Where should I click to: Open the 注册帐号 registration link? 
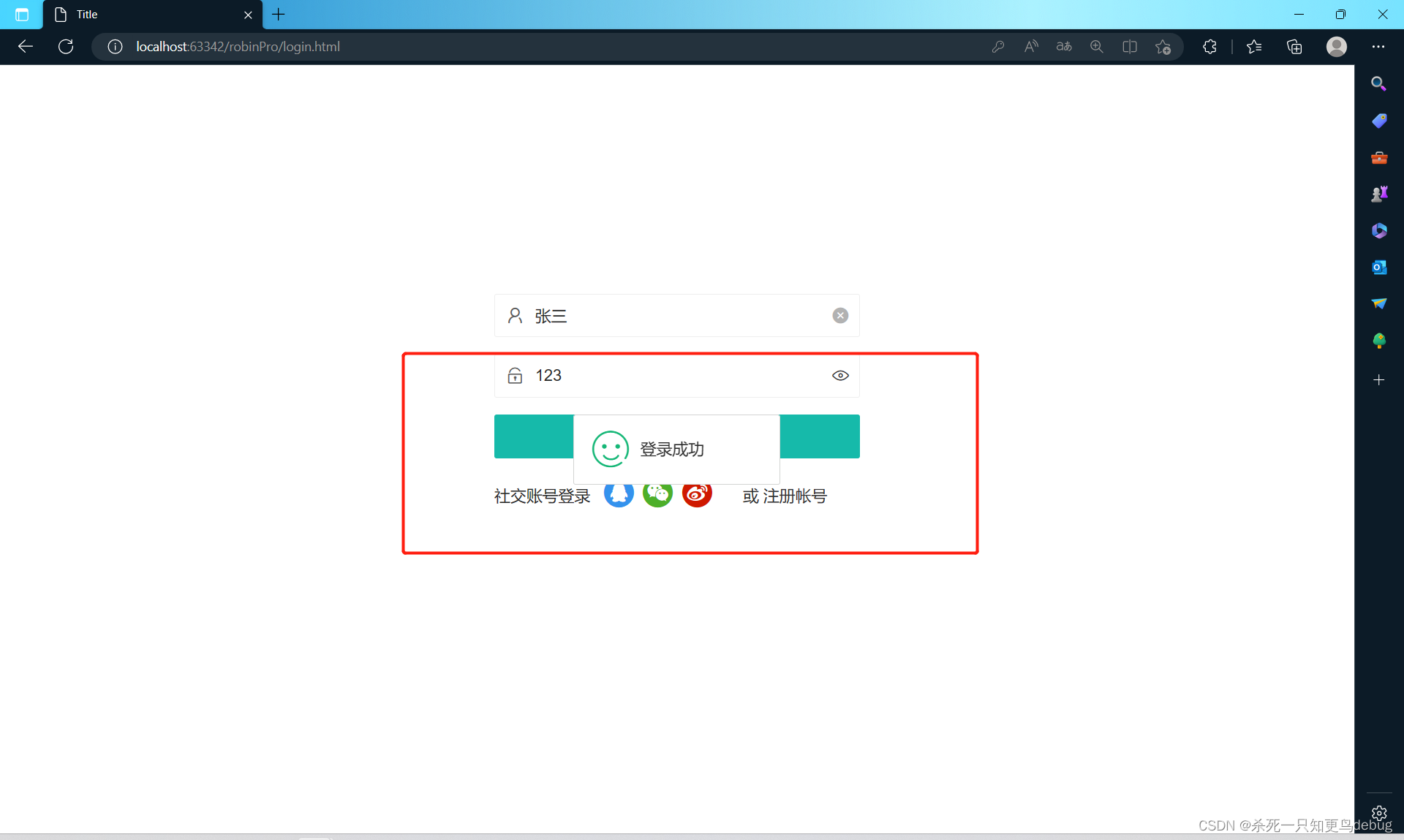coord(795,496)
